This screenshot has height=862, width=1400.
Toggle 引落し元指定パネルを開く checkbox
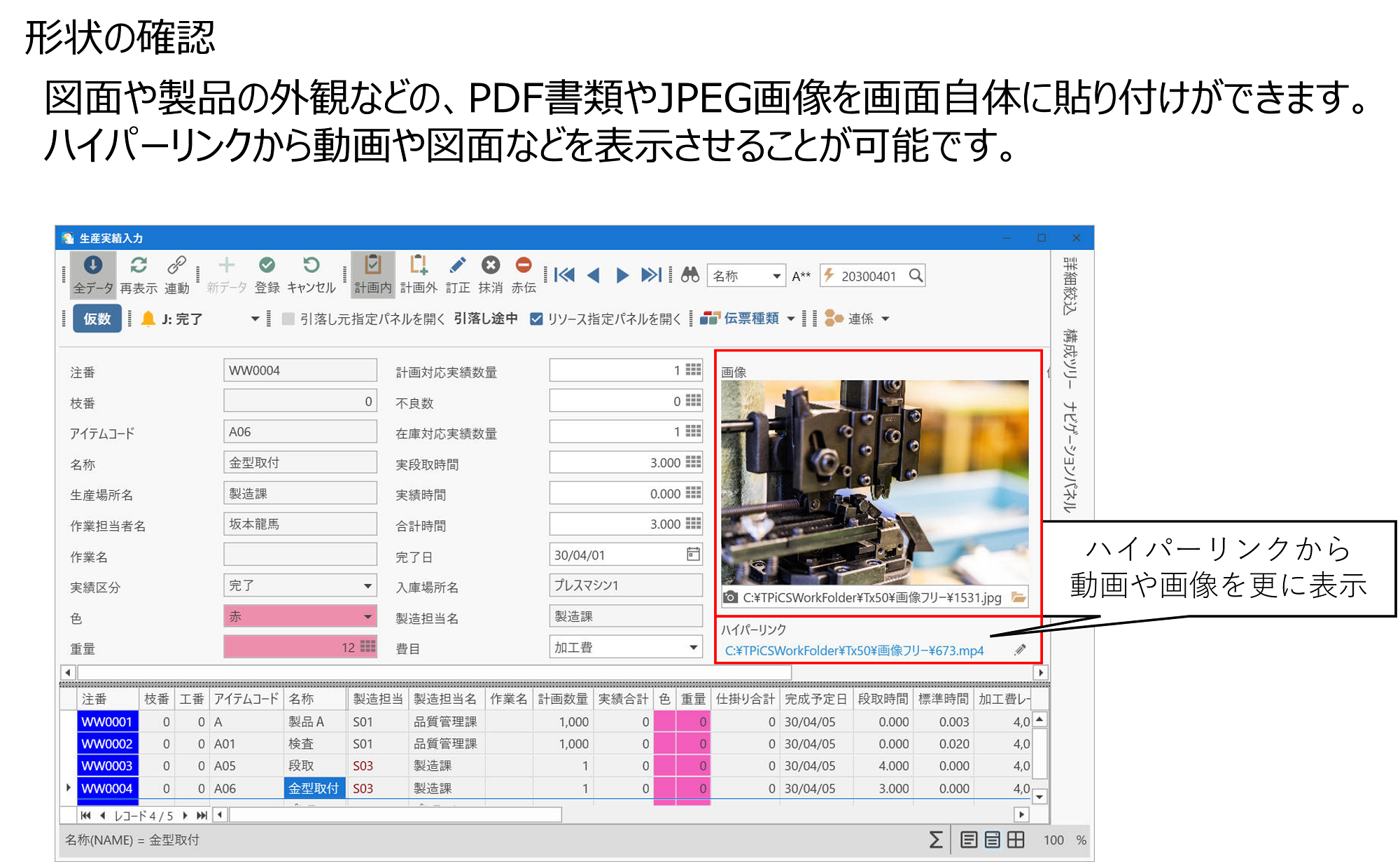click(x=288, y=319)
